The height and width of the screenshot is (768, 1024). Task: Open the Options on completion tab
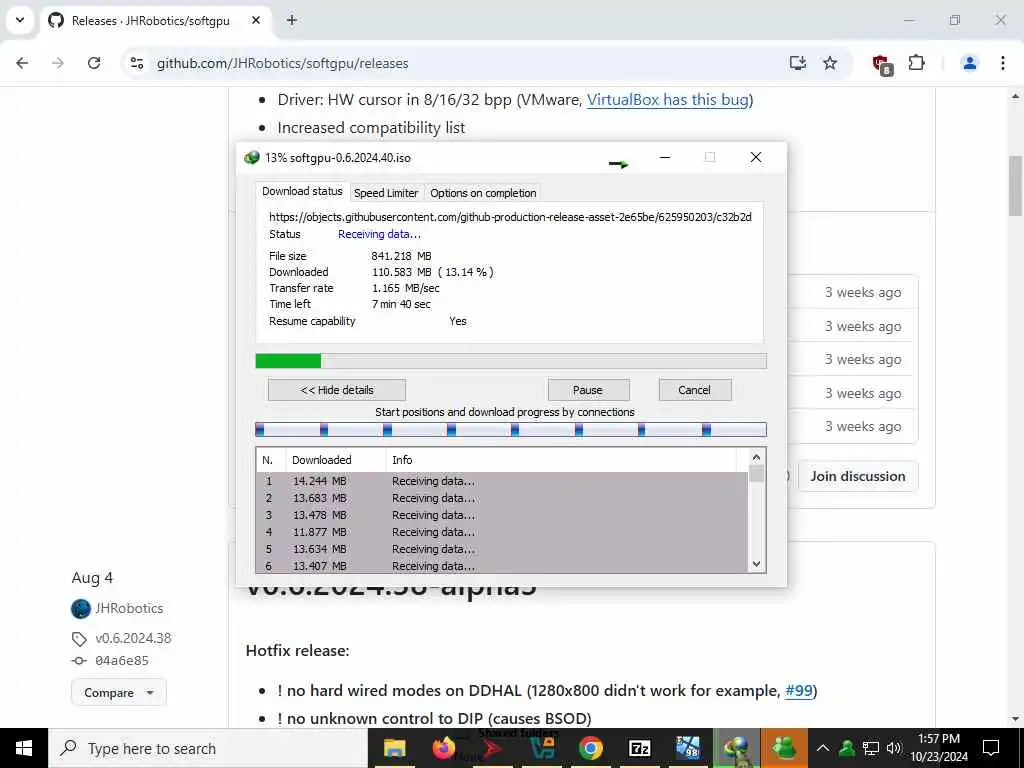(x=483, y=193)
